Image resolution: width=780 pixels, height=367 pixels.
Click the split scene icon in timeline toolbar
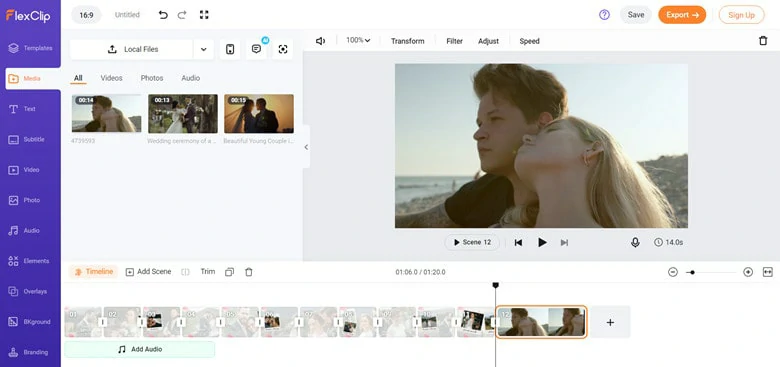tap(186, 272)
